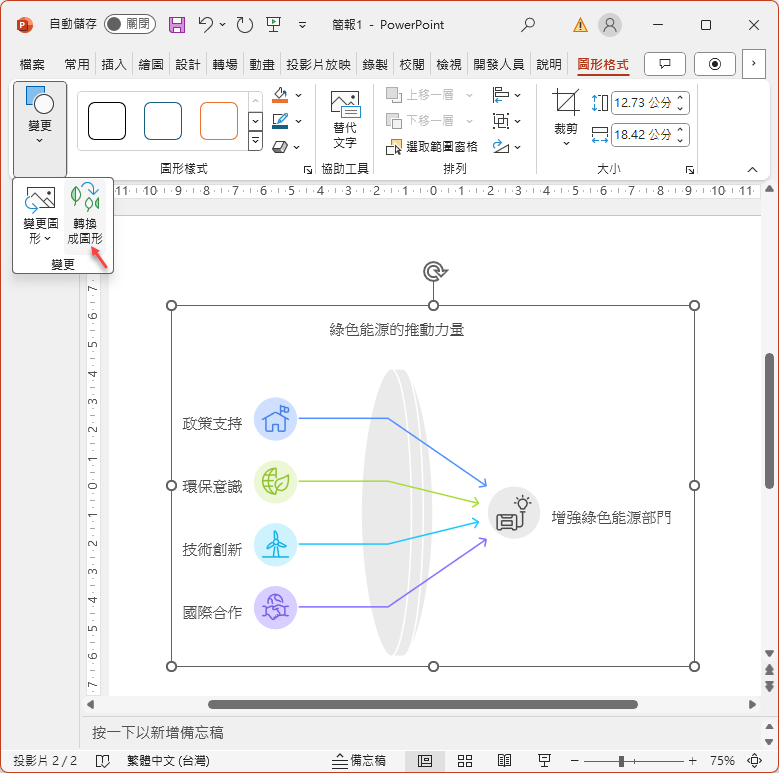Image resolution: width=779 pixels, height=773 pixels.
Task: Collapse the ribbon chevron
Action: click(x=752, y=169)
